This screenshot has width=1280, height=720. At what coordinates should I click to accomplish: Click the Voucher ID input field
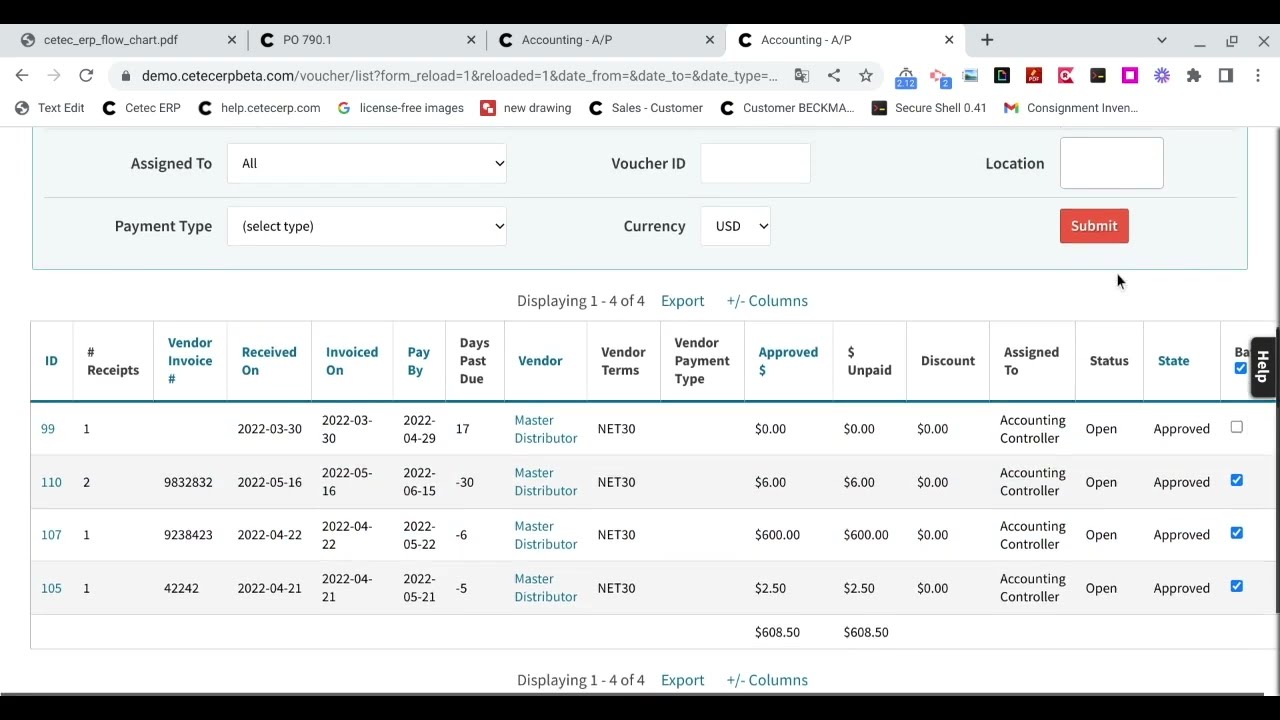(x=755, y=163)
